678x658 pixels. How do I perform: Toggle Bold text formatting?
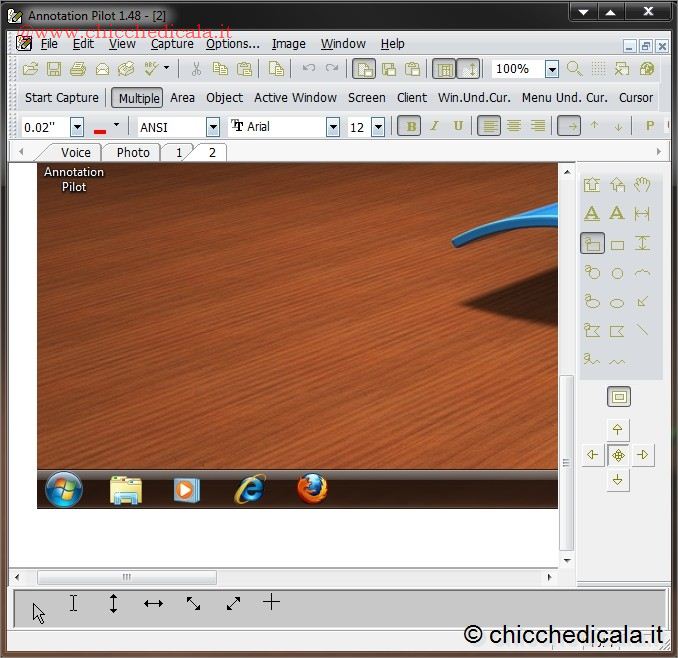point(409,126)
